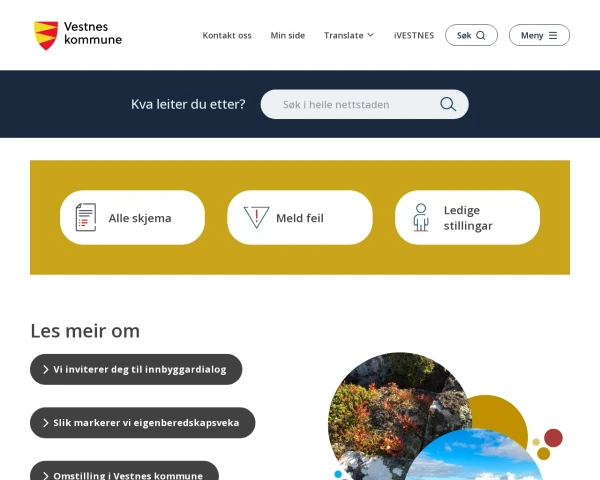Image resolution: width=600 pixels, height=480 pixels.
Task: Click the chevron icon before Vi inviterer deg til innbyggardialog
Action: click(46, 369)
